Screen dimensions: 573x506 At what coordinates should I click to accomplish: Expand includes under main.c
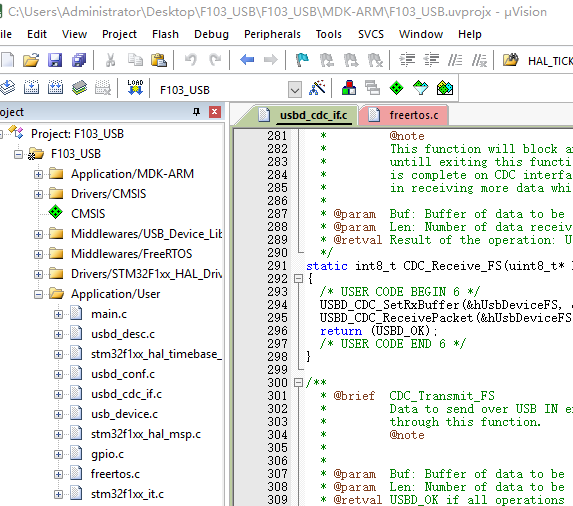click(58, 315)
